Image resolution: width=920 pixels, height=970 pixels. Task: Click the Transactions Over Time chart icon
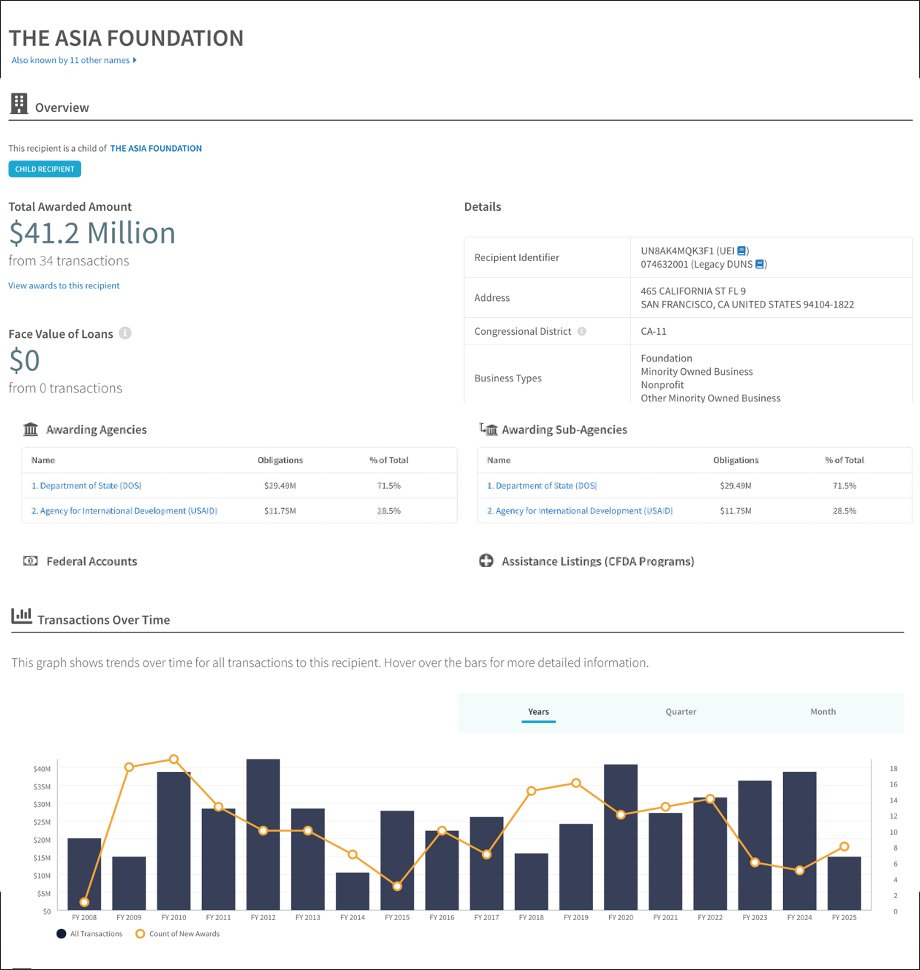pyautogui.click(x=21, y=617)
